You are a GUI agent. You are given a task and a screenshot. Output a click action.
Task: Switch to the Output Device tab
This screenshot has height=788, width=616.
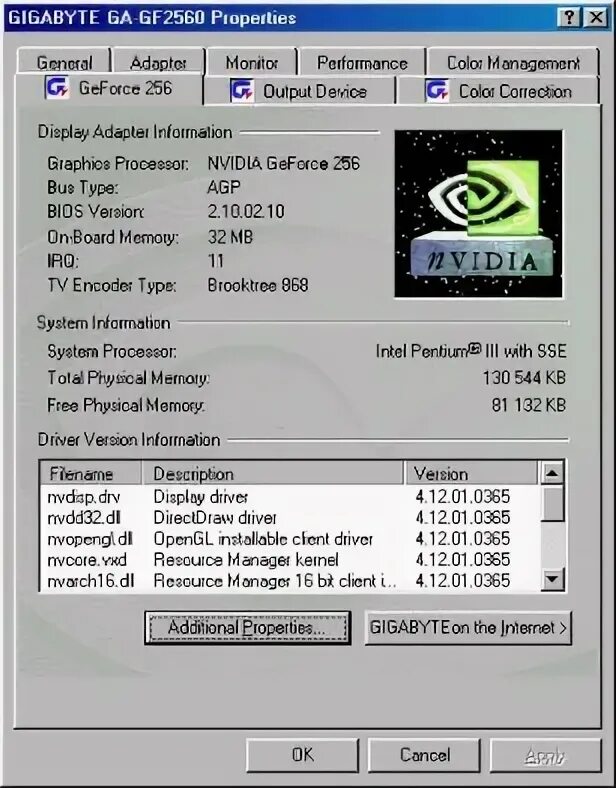coord(299,91)
